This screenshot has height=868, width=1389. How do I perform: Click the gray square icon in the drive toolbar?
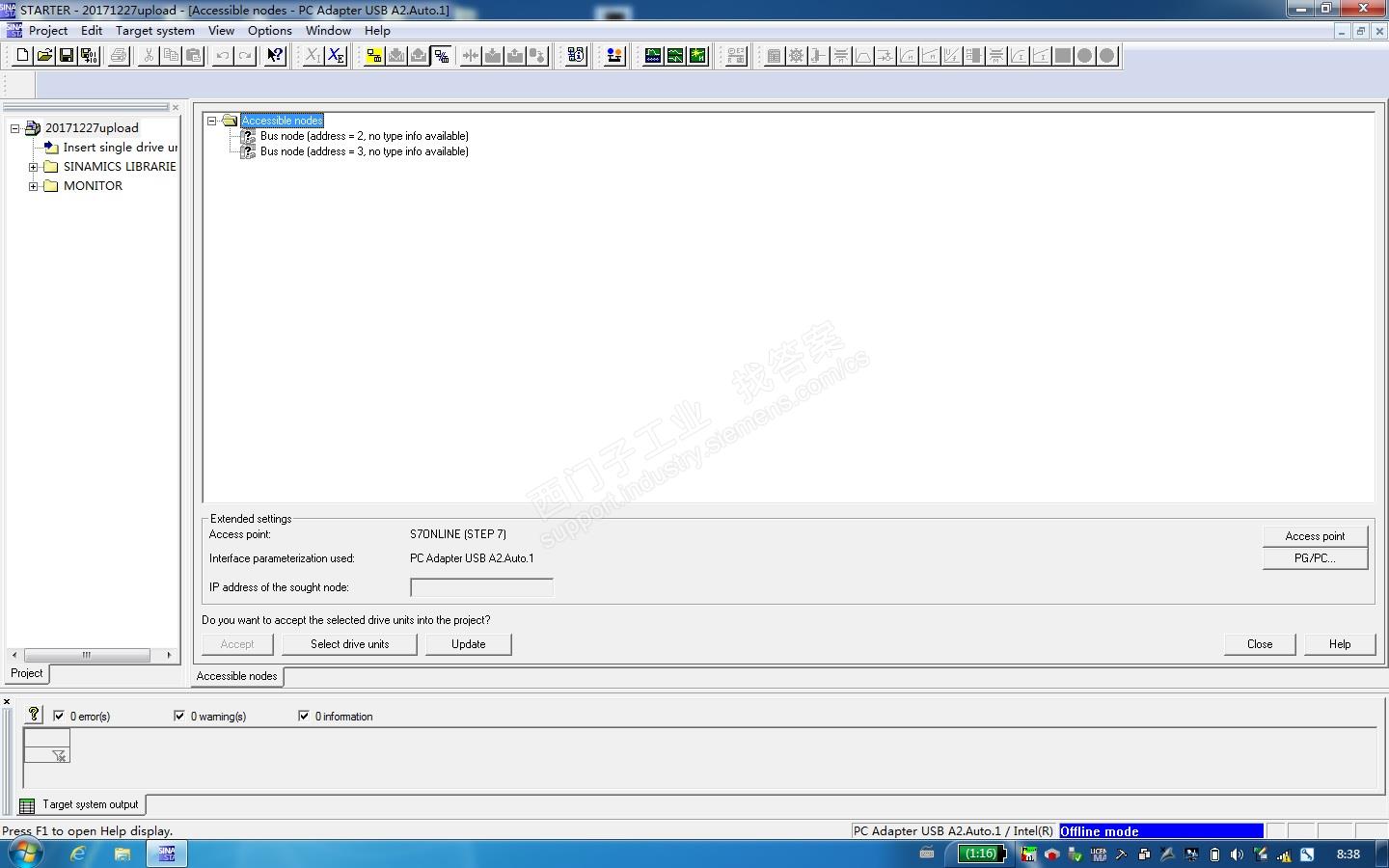(x=1063, y=56)
